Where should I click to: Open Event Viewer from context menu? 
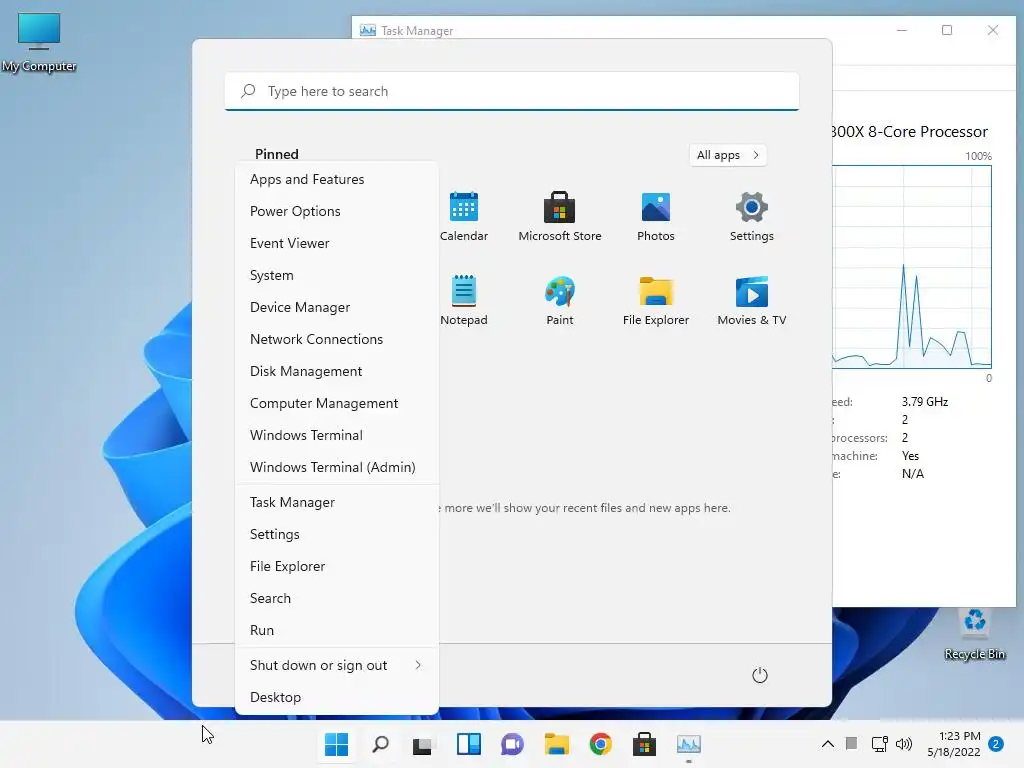(336, 243)
